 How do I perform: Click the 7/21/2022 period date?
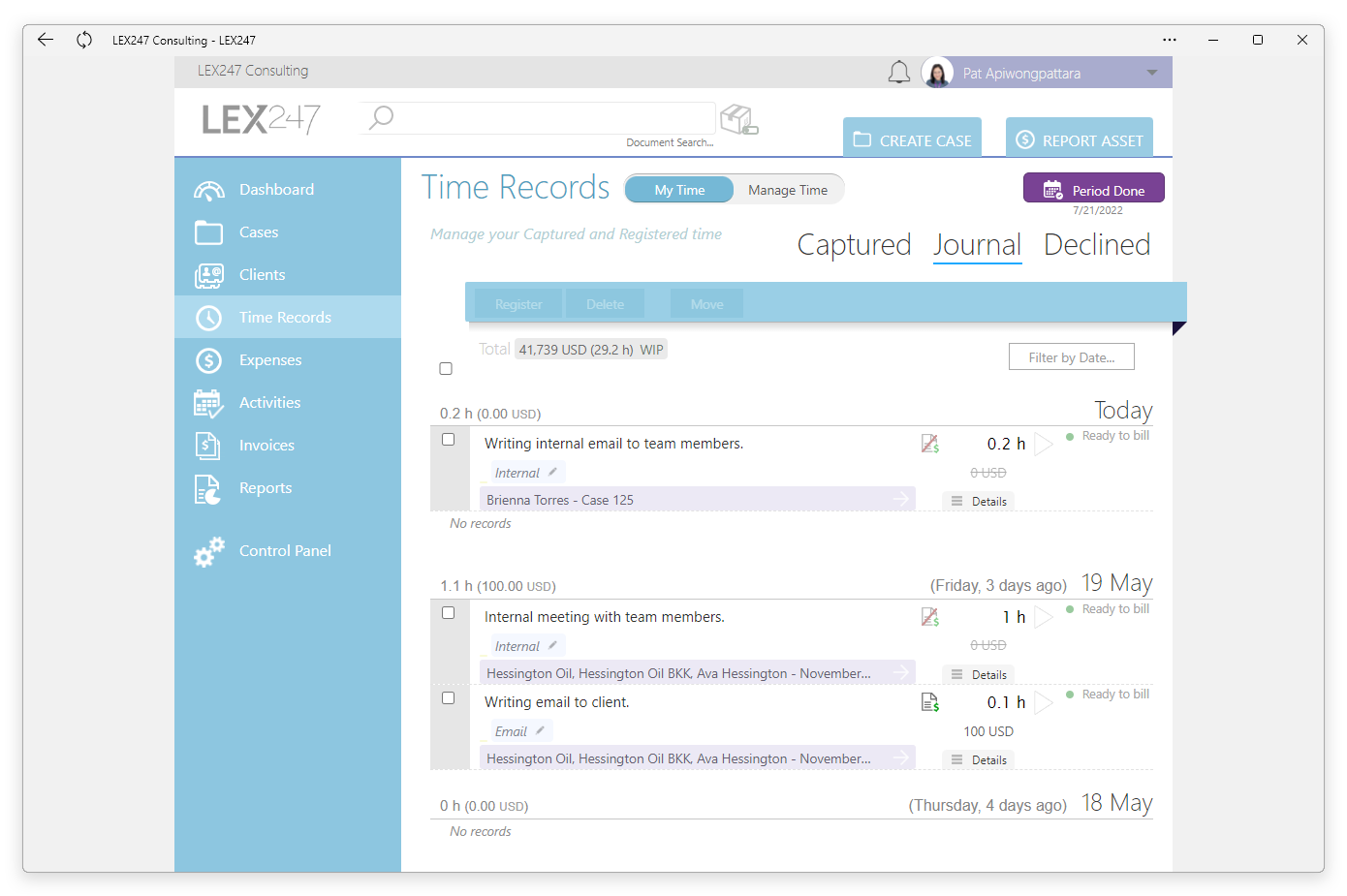click(x=1098, y=210)
